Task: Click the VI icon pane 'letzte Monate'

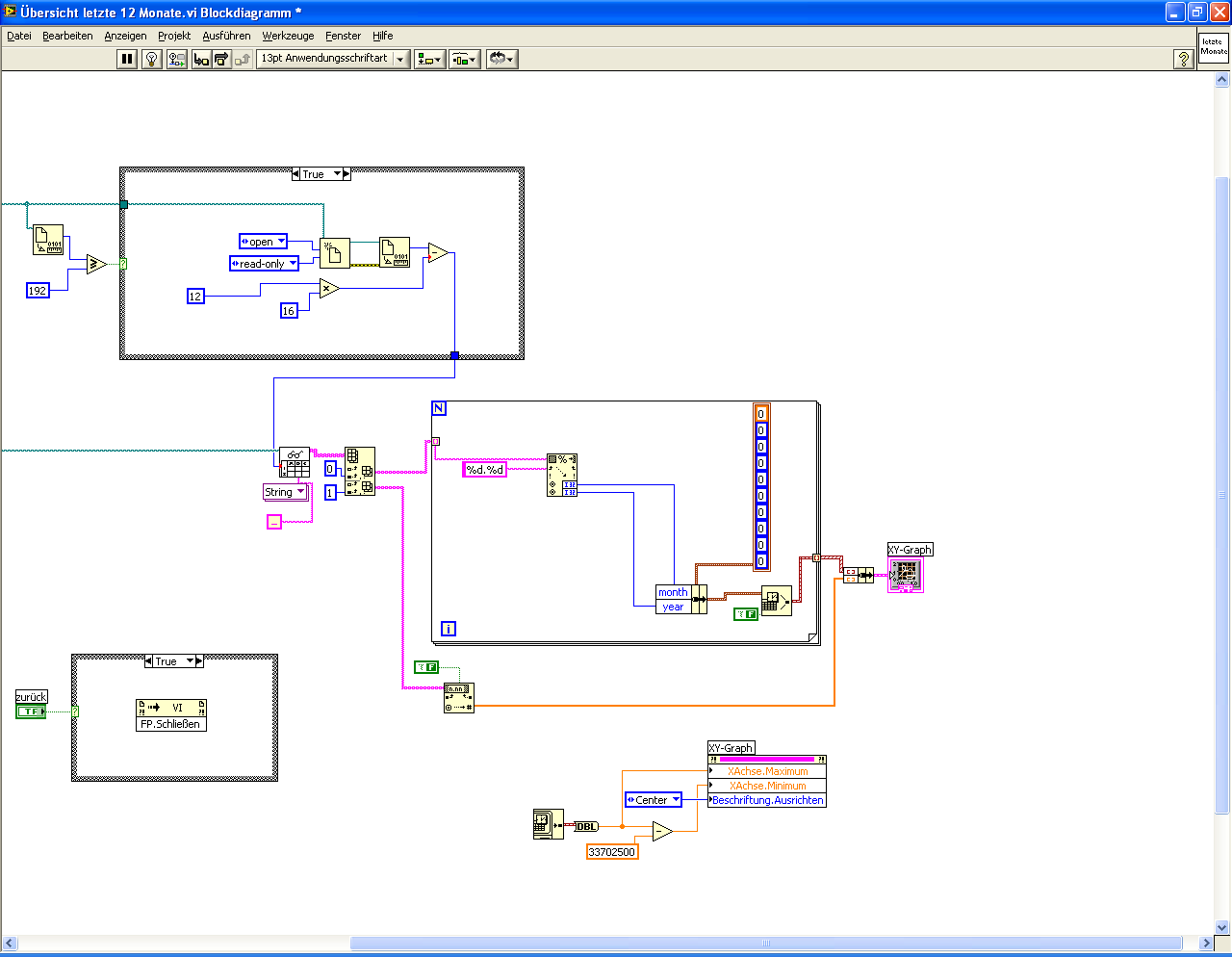Action: click(x=1214, y=47)
